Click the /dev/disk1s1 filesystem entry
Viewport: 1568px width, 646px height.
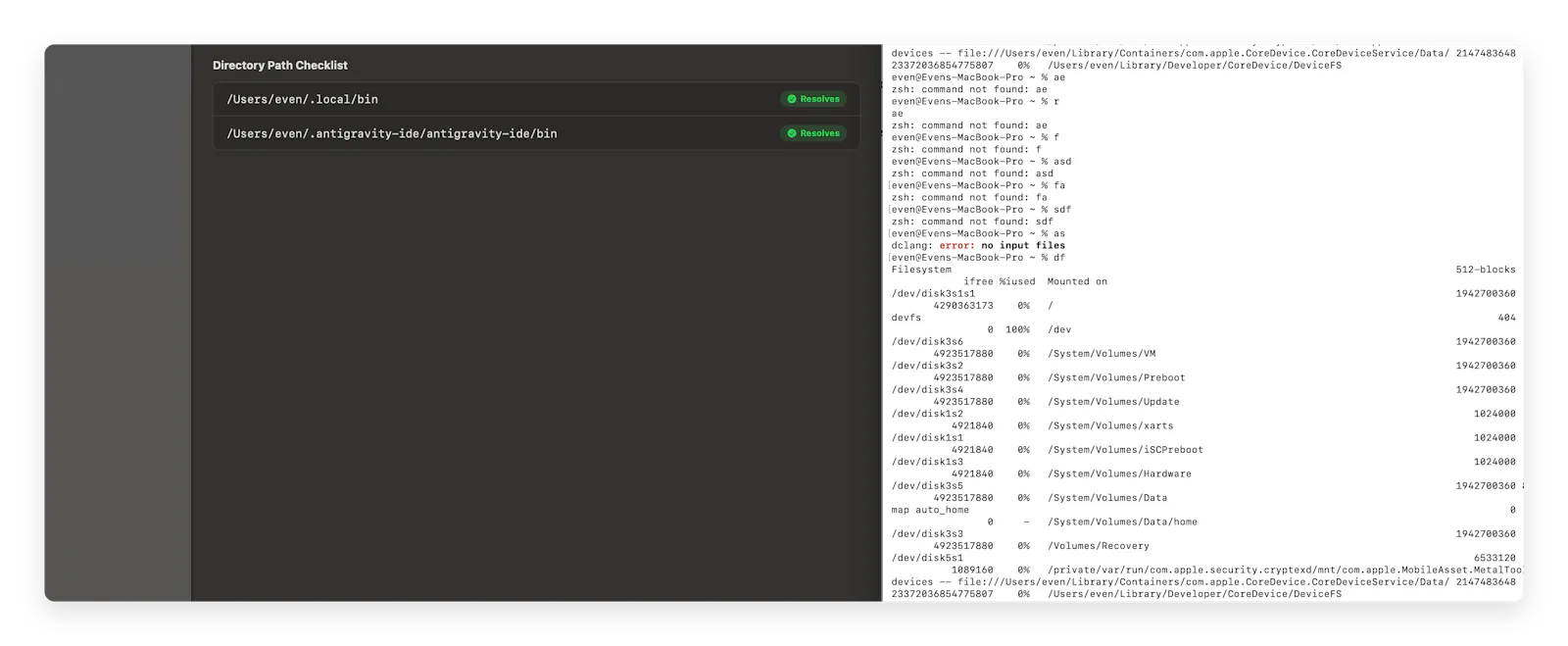coord(927,437)
